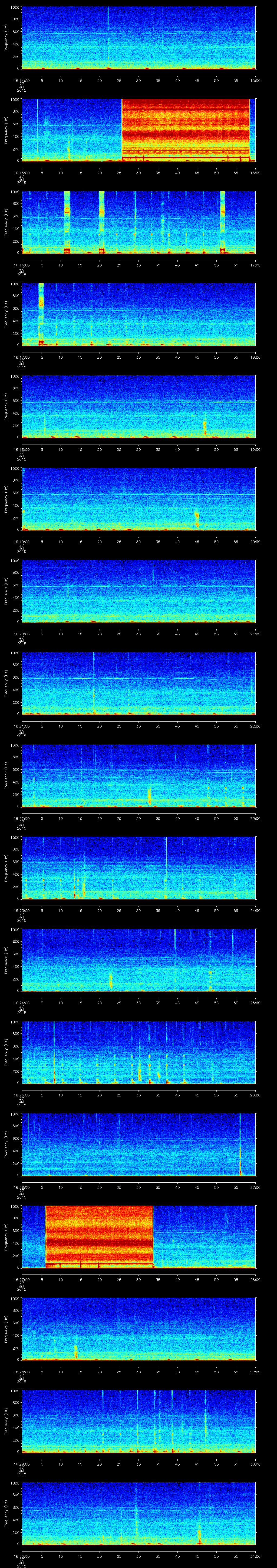Click the 55-second tick under the 16:27 spectrogram

(236, 1279)
